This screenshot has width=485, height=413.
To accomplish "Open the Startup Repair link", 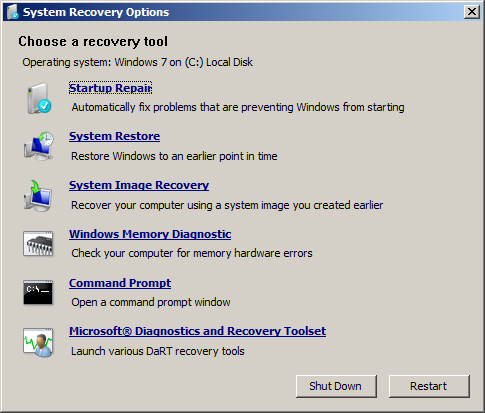I will coord(110,88).
